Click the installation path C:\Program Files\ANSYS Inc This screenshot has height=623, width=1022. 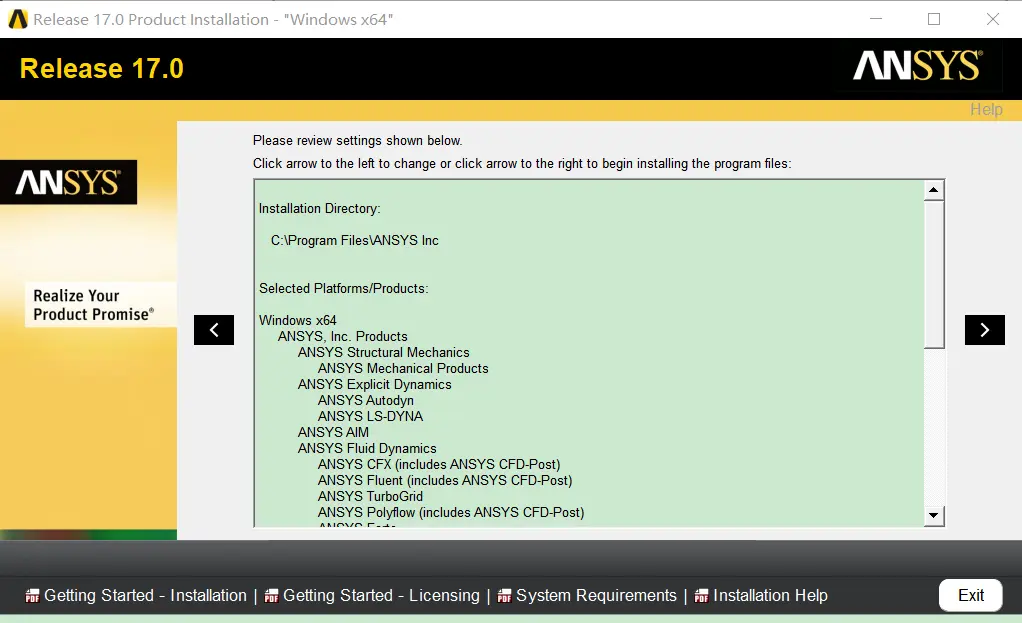[x=355, y=240]
